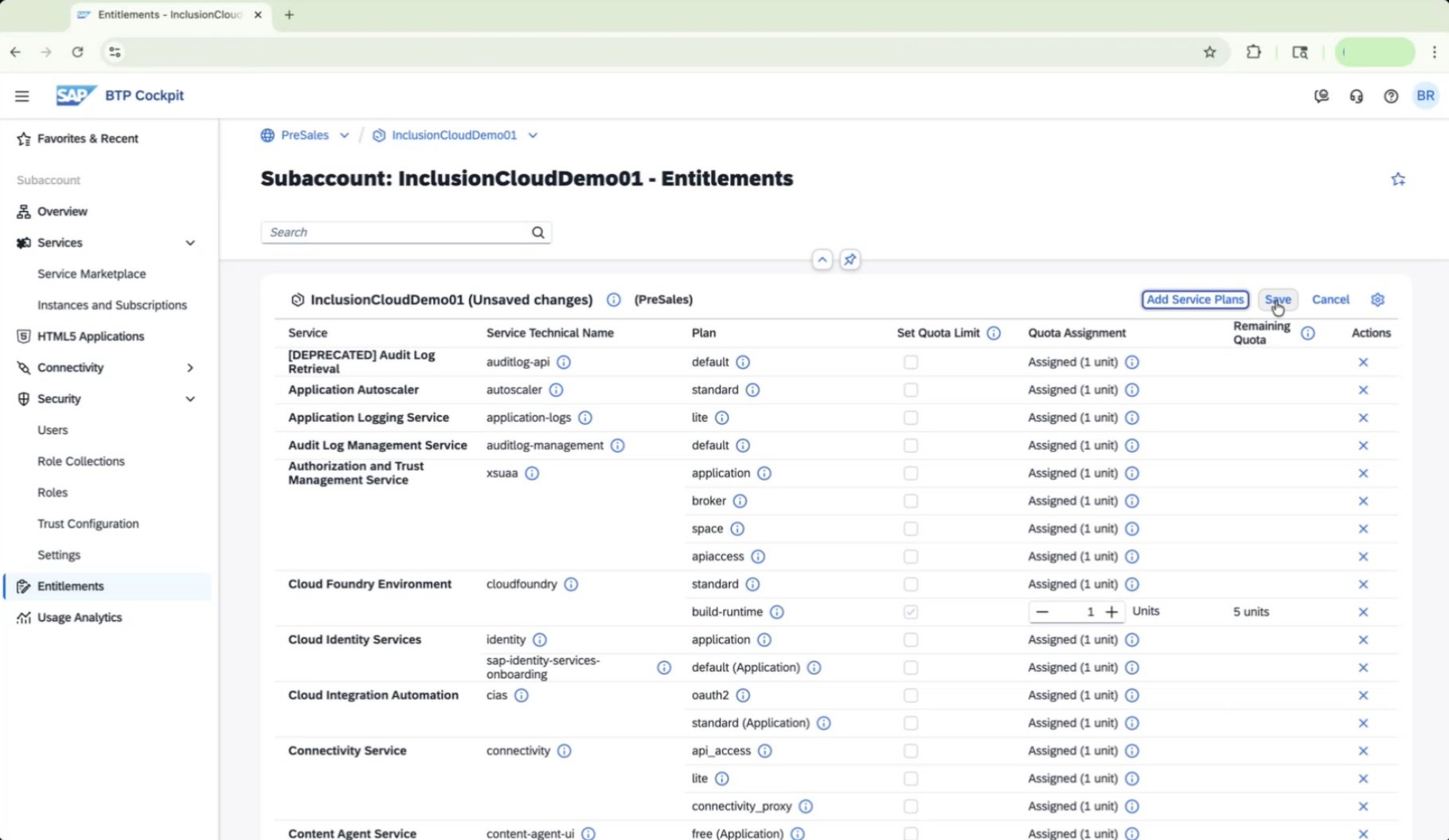Toggle quota limit for cias oauth2
The height and width of the screenshot is (840, 1449).
point(911,696)
